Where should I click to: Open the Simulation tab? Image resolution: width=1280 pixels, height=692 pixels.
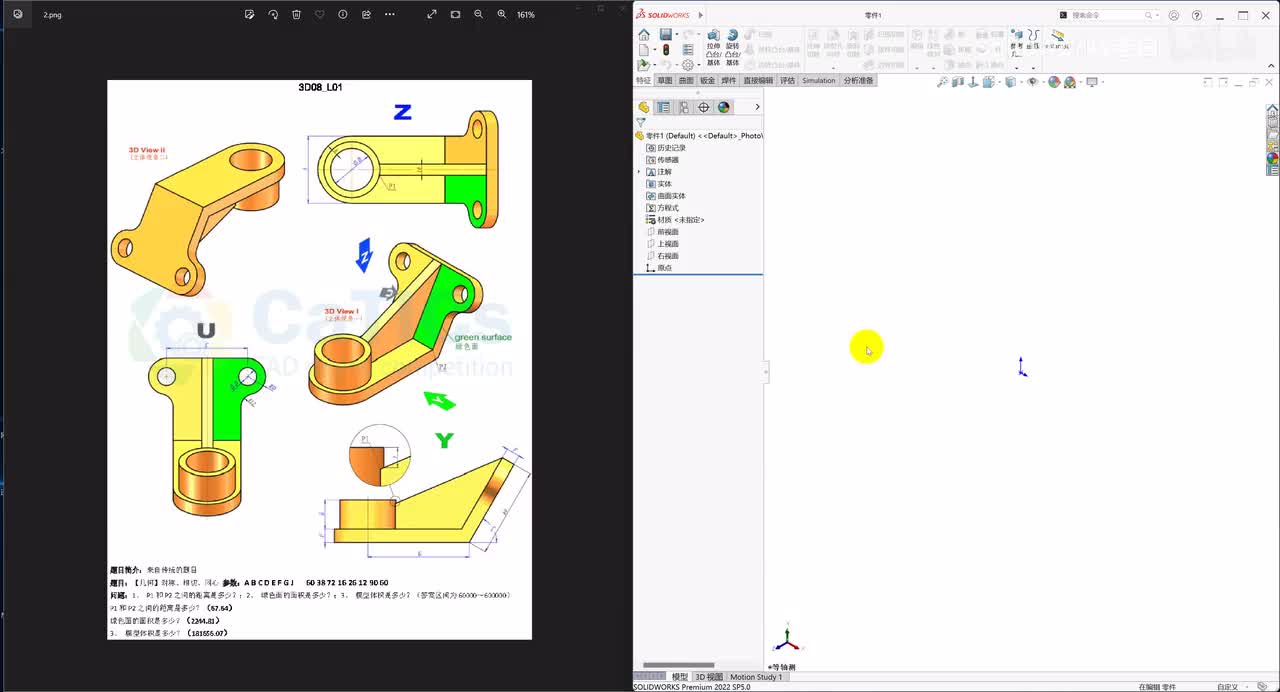click(819, 81)
